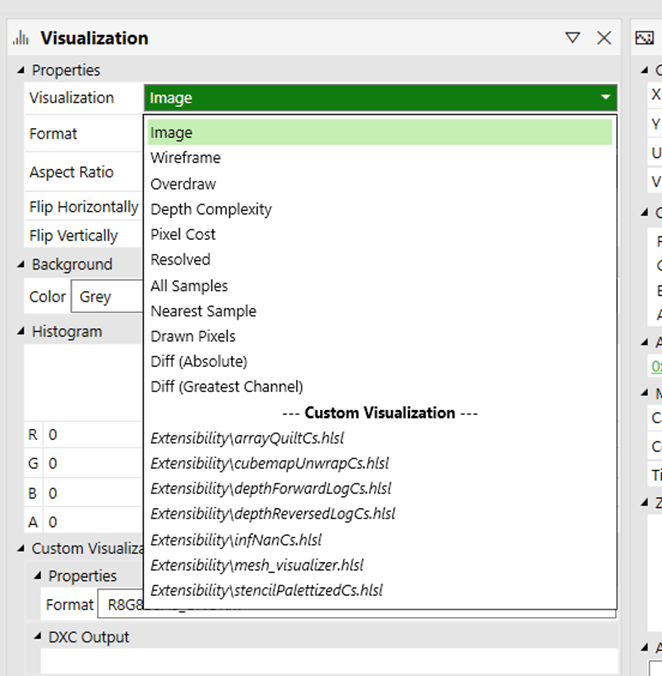Click the Flip Vertically property label
662x676 pixels.
(x=73, y=236)
